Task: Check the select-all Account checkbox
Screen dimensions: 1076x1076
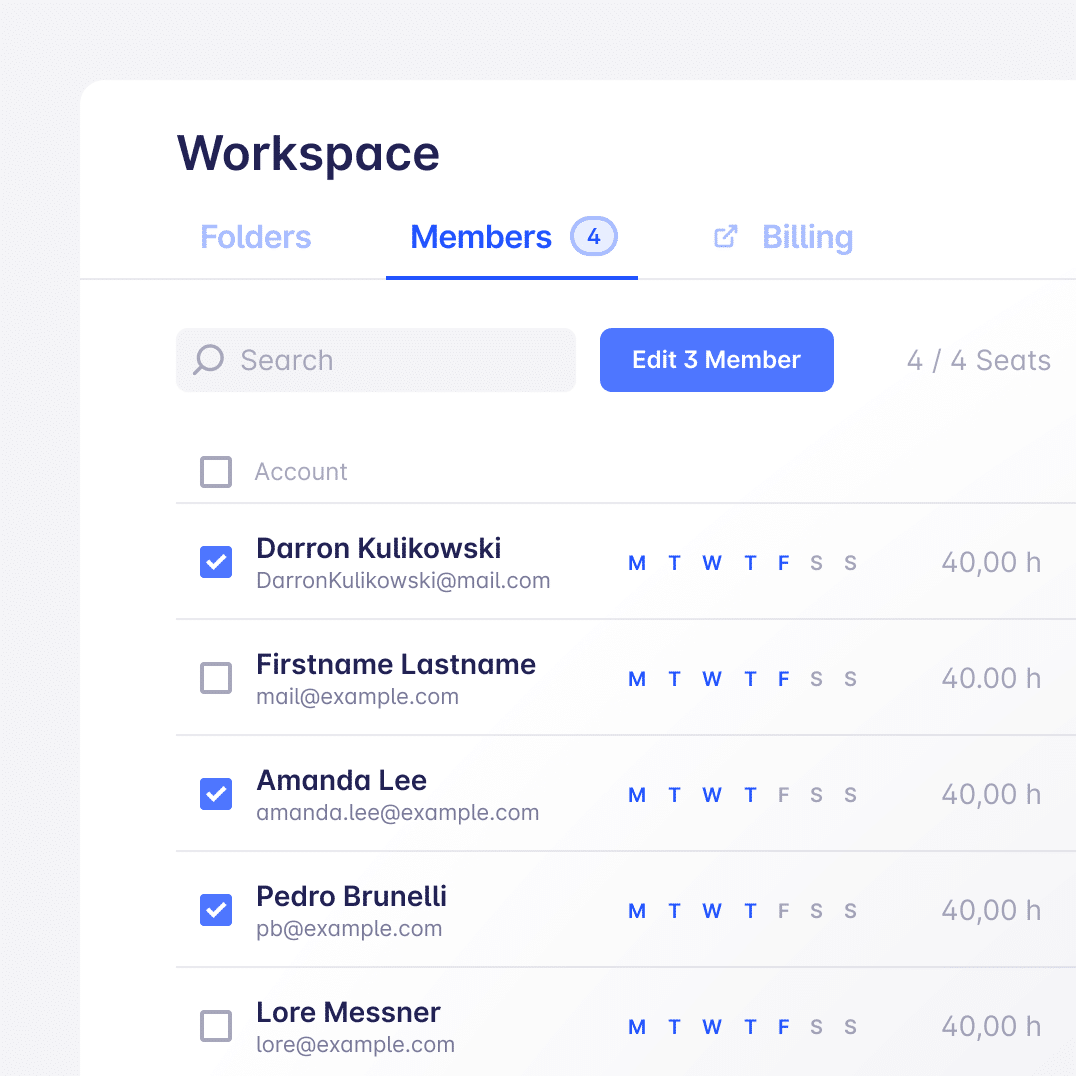Action: pyautogui.click(x=216, y=472)
